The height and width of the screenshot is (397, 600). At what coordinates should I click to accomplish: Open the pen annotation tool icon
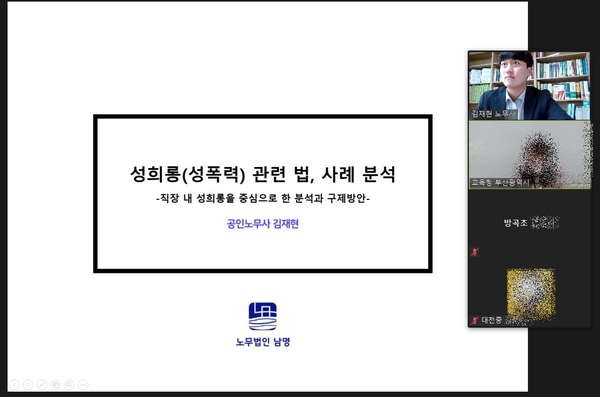point(42,384)
